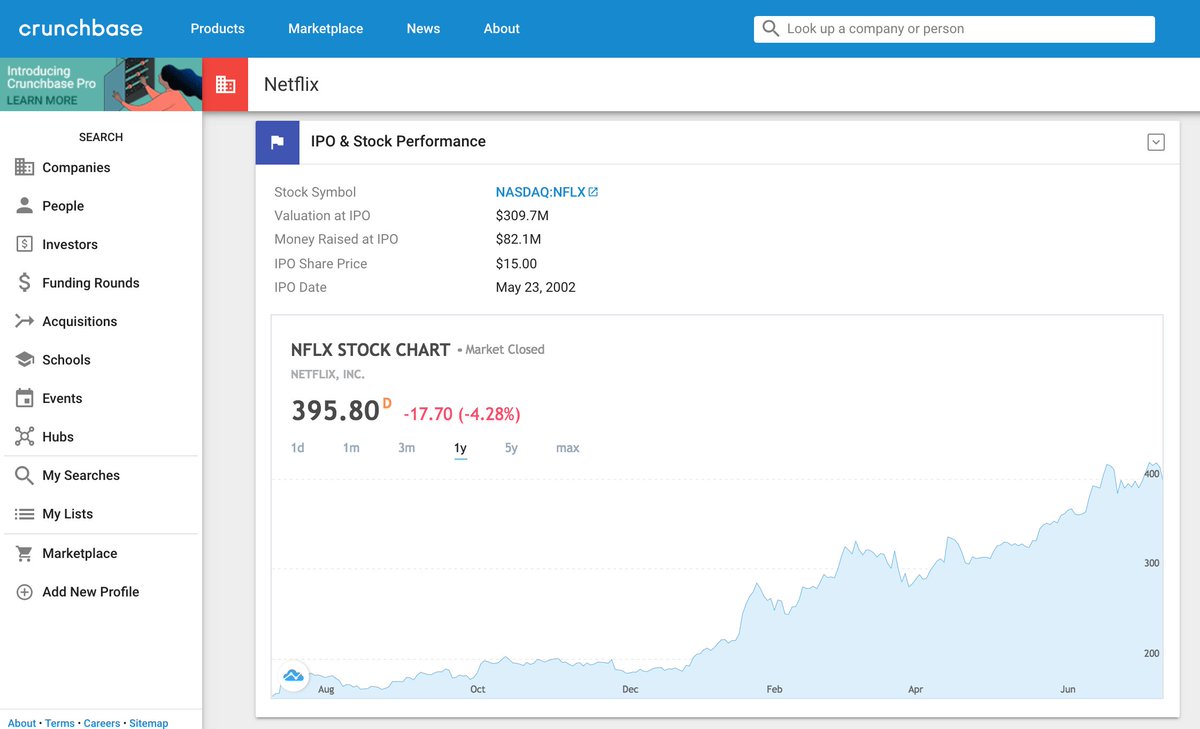This screenshot has height=729, width=1200.
Task: Collapse the IPO & Stock Performance section
Action: click(1156, 142)
